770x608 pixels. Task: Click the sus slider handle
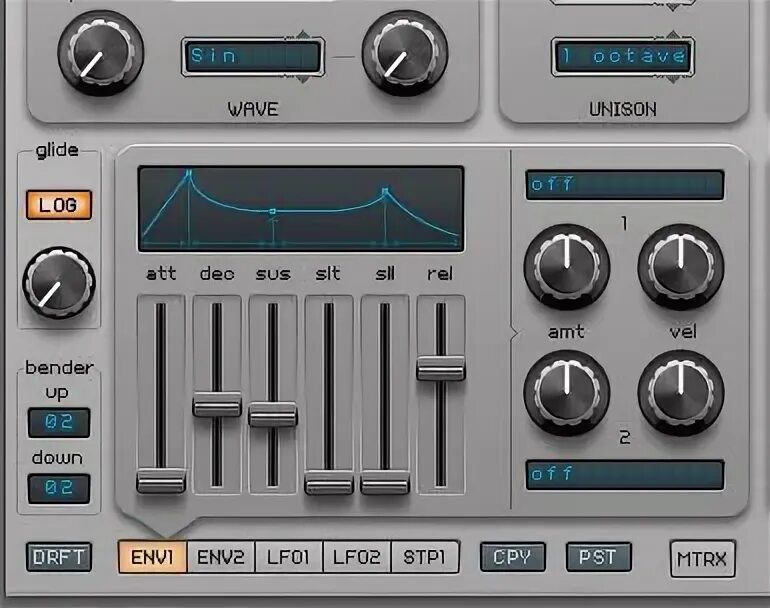(273, 414)
